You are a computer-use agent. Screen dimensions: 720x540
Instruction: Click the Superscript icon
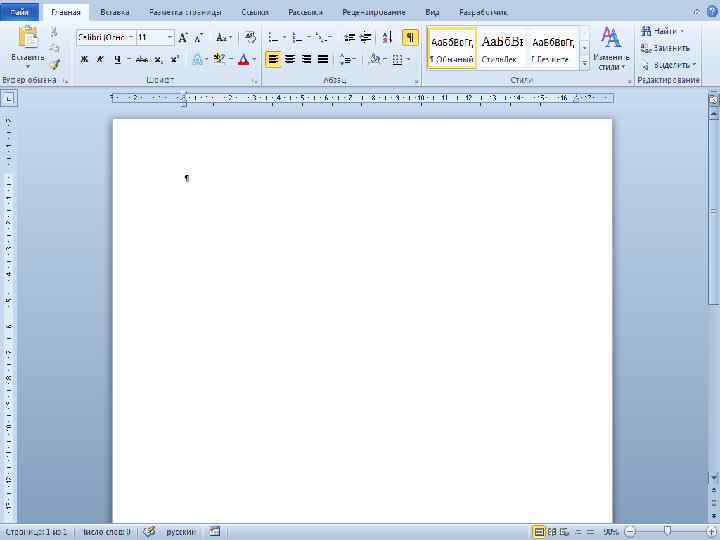coord(174,59)
